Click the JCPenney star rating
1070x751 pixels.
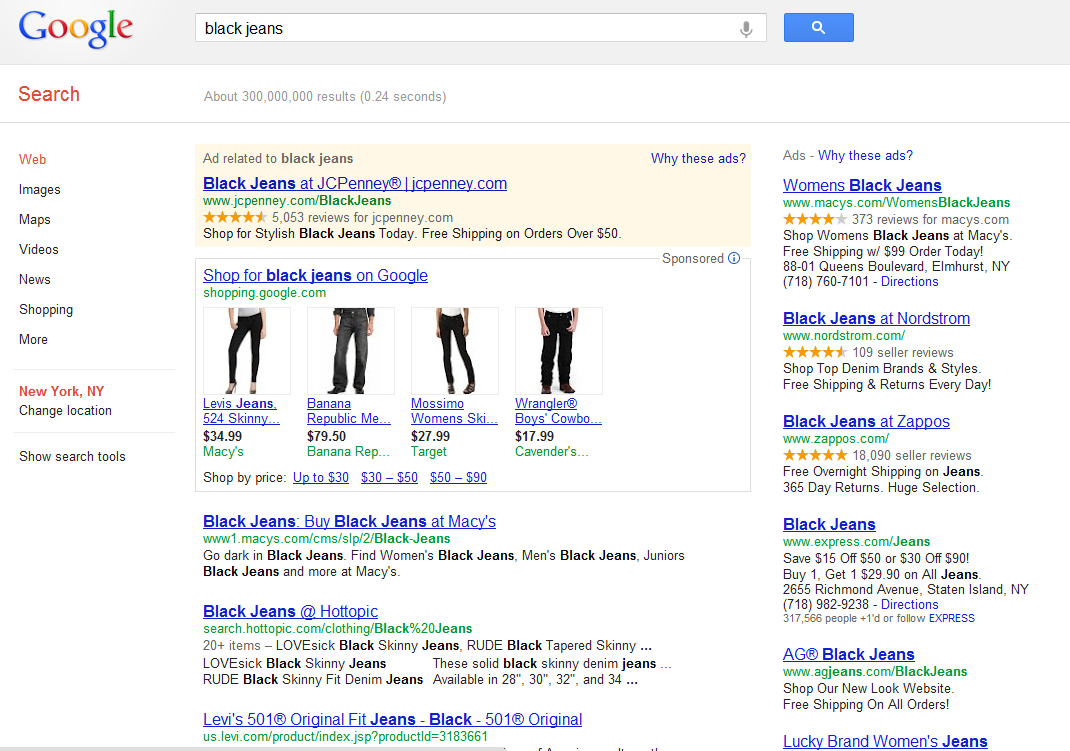[x=235, y=217]
